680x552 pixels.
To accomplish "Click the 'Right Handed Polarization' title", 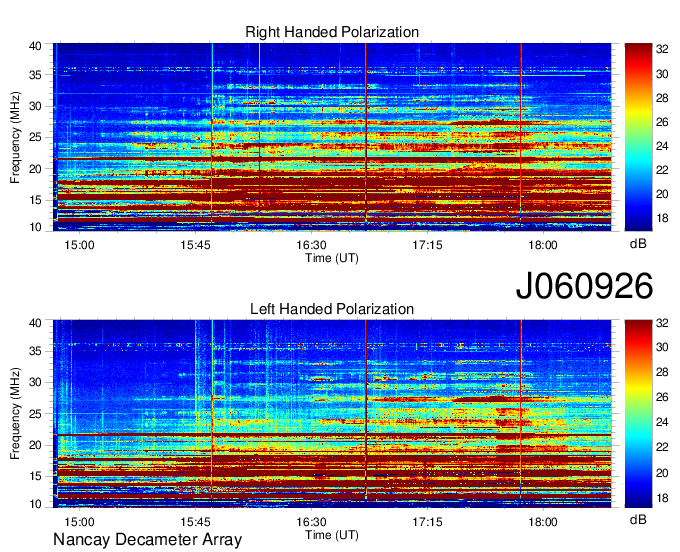I will point(332,32).
